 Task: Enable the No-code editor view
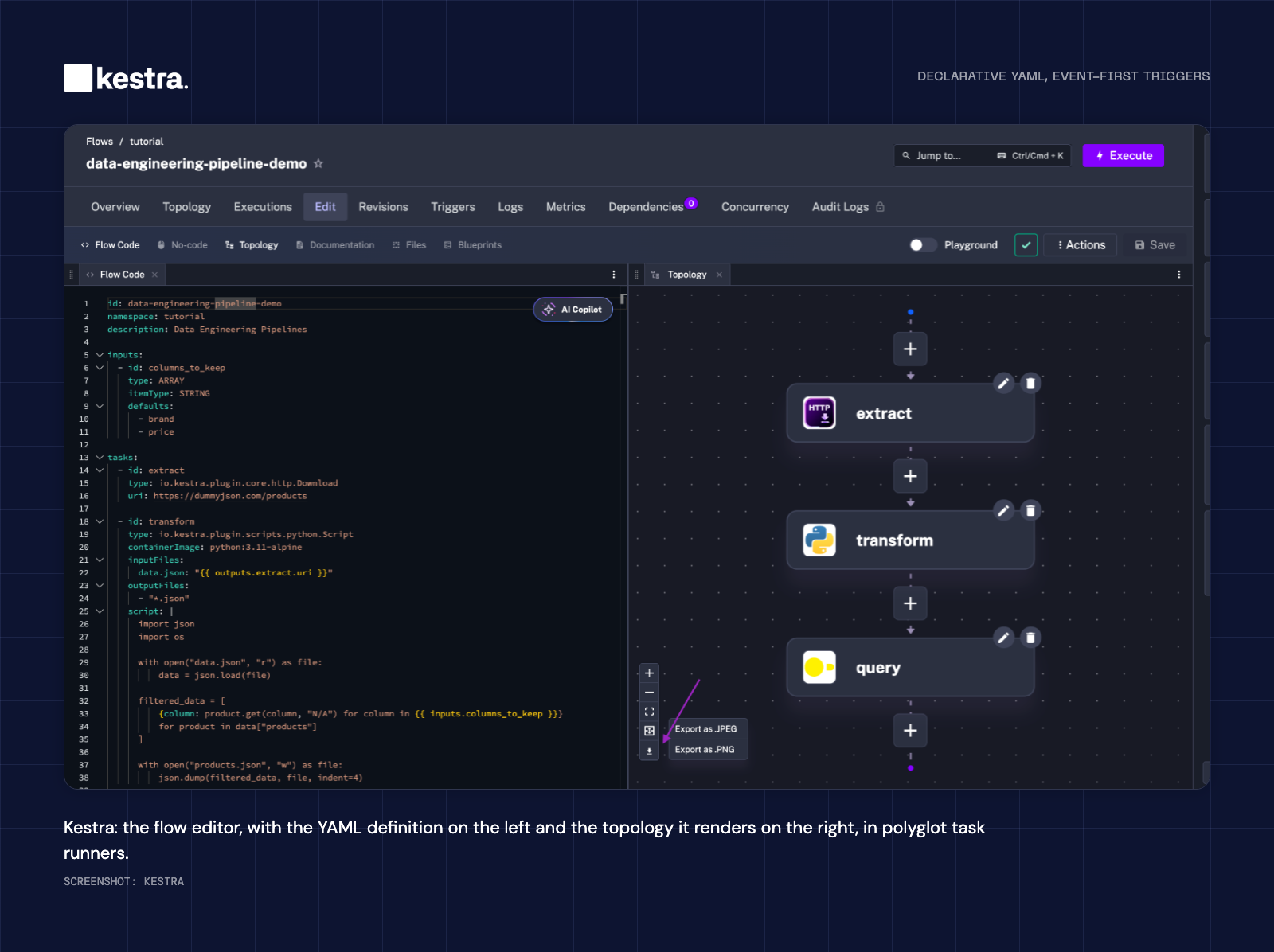(x=182, y=245)
